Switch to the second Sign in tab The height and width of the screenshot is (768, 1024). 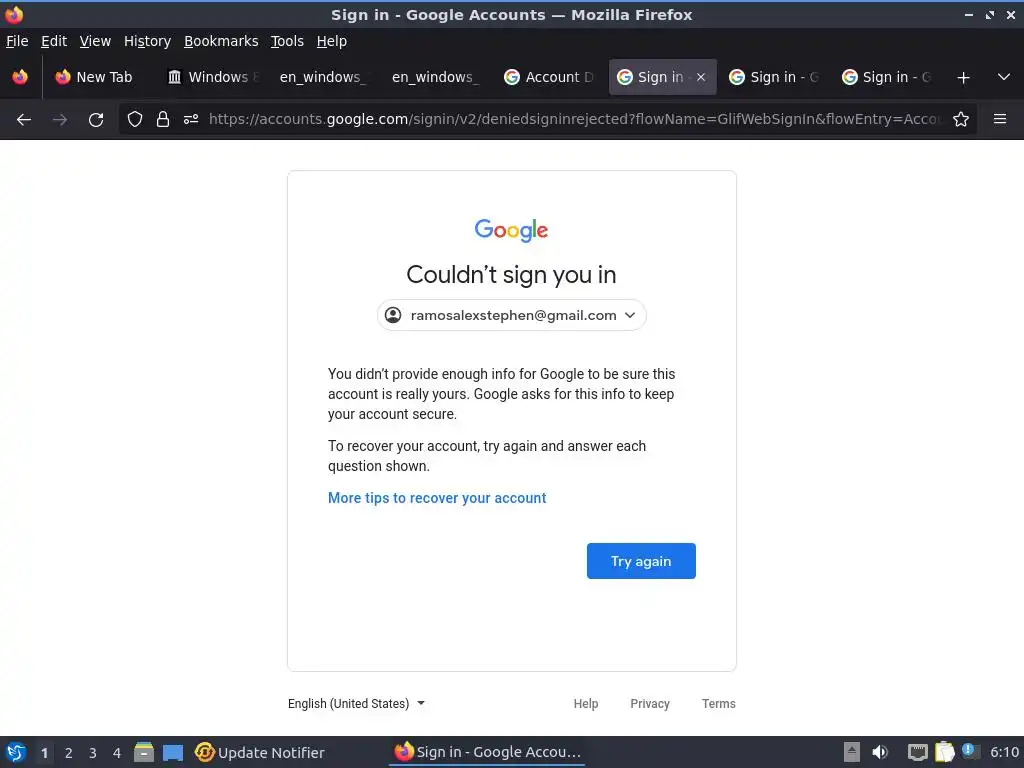coord(775,77)
